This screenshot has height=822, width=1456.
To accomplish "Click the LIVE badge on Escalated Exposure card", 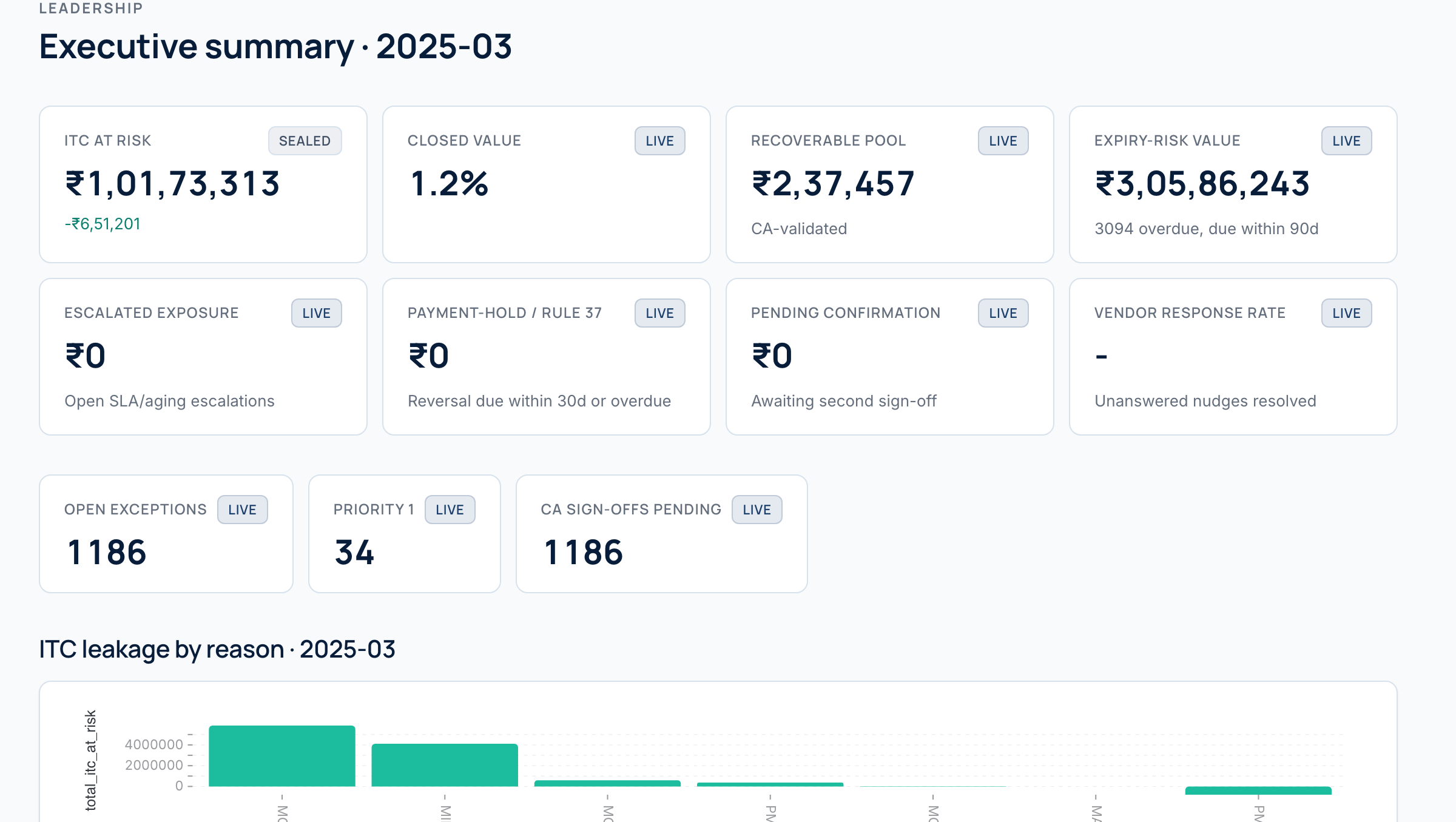I will pyautogui.click(x=316, y=313).
